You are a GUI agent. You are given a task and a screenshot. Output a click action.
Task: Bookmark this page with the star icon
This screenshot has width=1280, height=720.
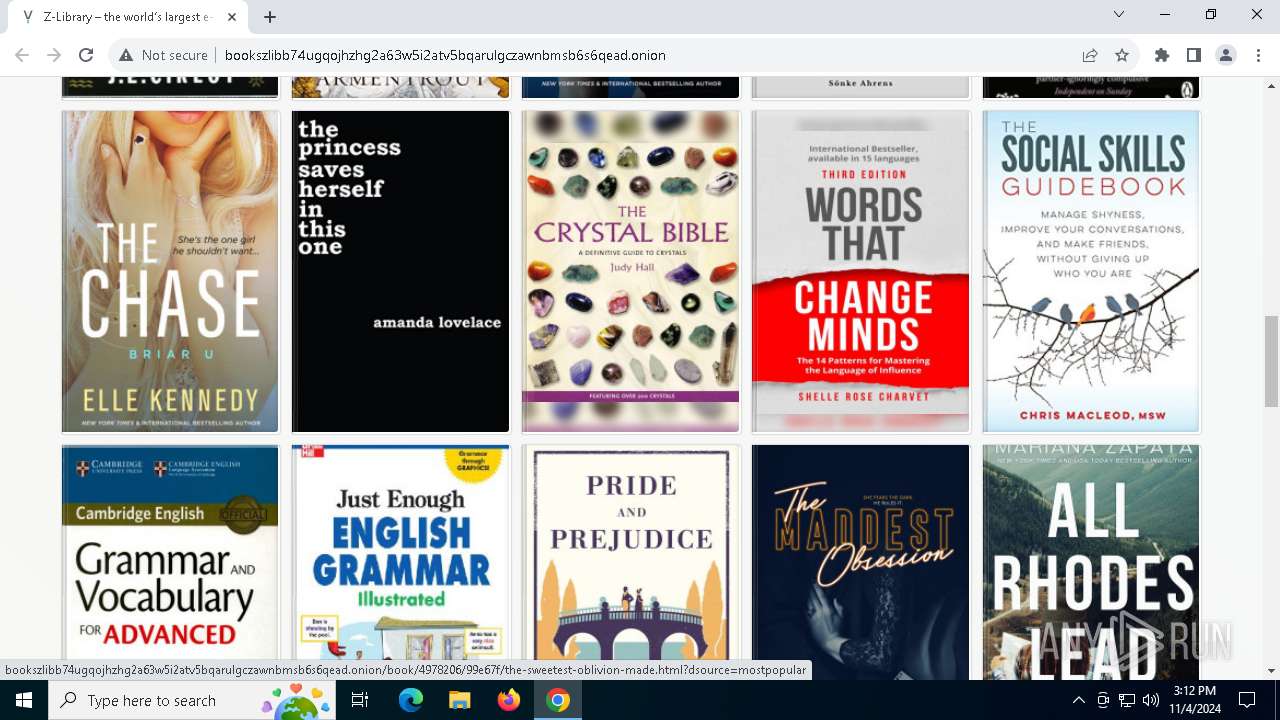[x=1122, y=55]
